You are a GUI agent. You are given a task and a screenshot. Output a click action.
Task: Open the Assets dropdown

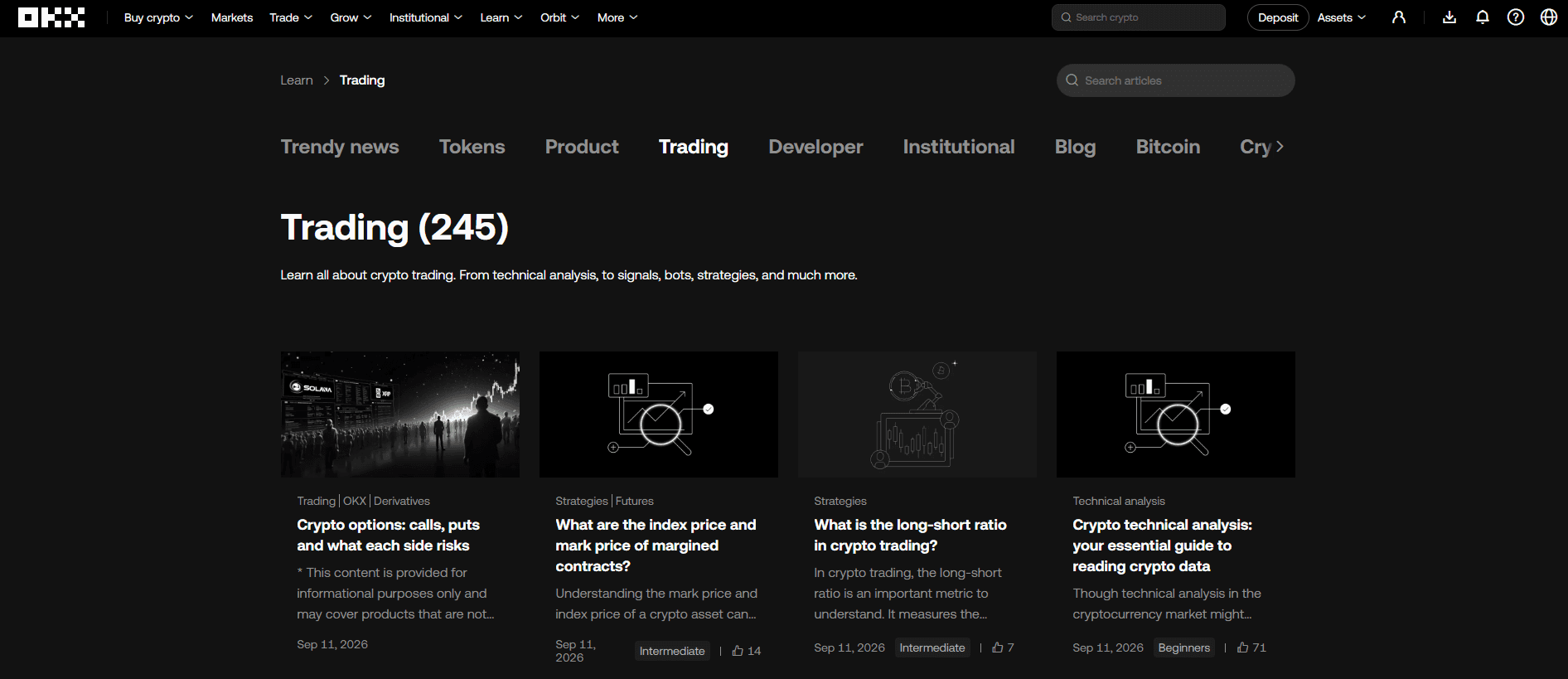tap(1342, 17)
